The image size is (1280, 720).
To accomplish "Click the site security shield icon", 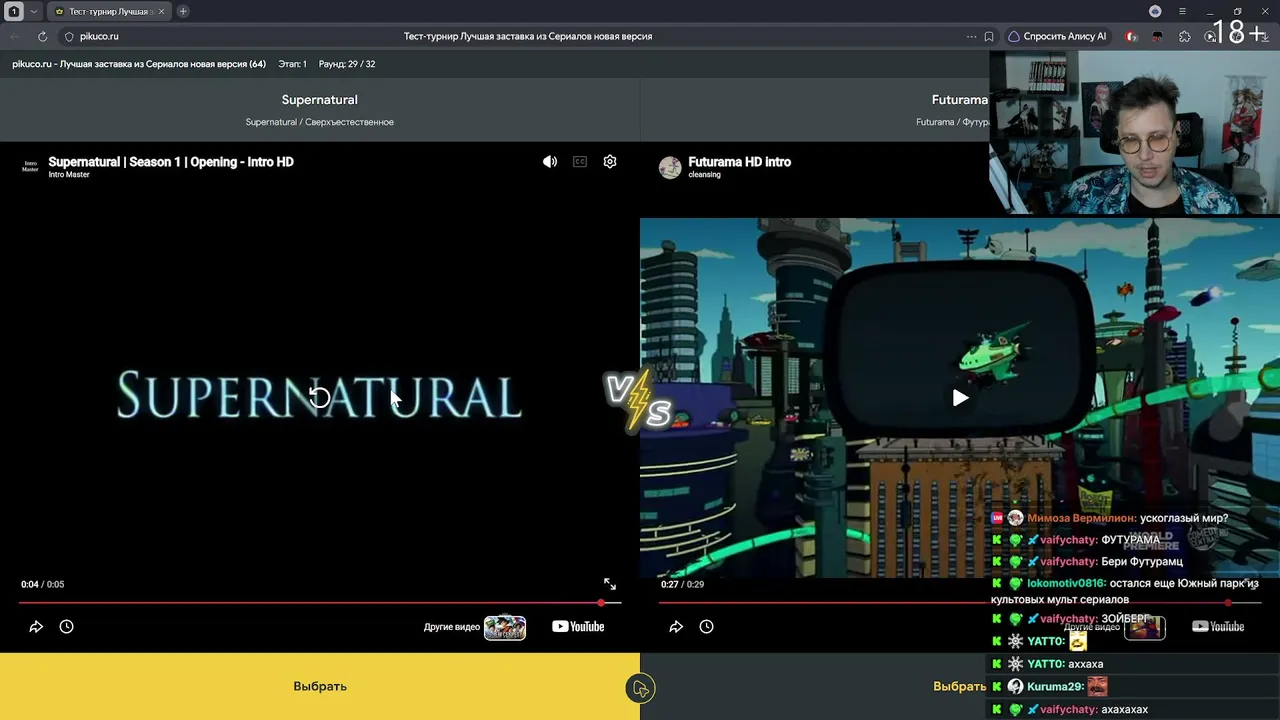I will tap(69, 36).
